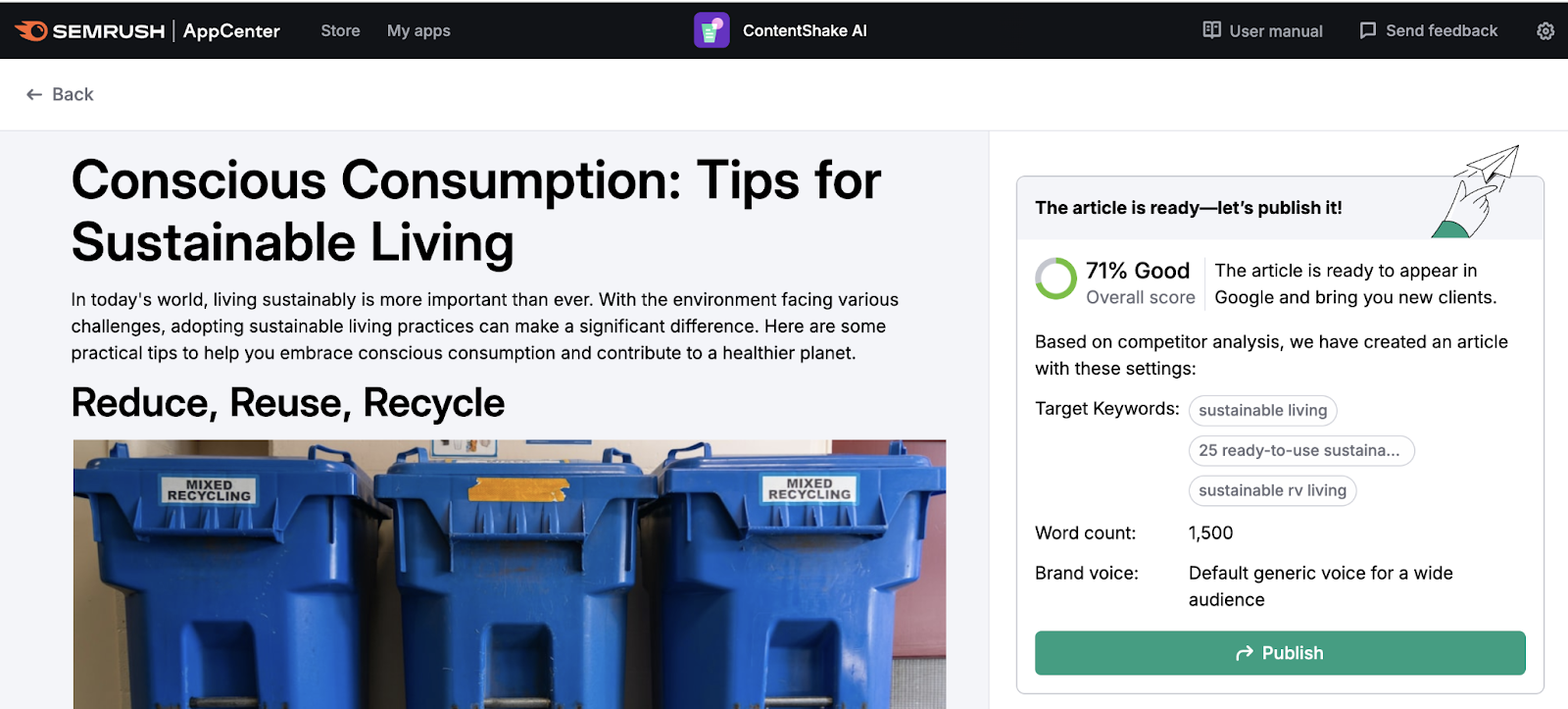Viewport: 1568px width, 709px height.
Task: Click the User manual label
Action: 1273,30
